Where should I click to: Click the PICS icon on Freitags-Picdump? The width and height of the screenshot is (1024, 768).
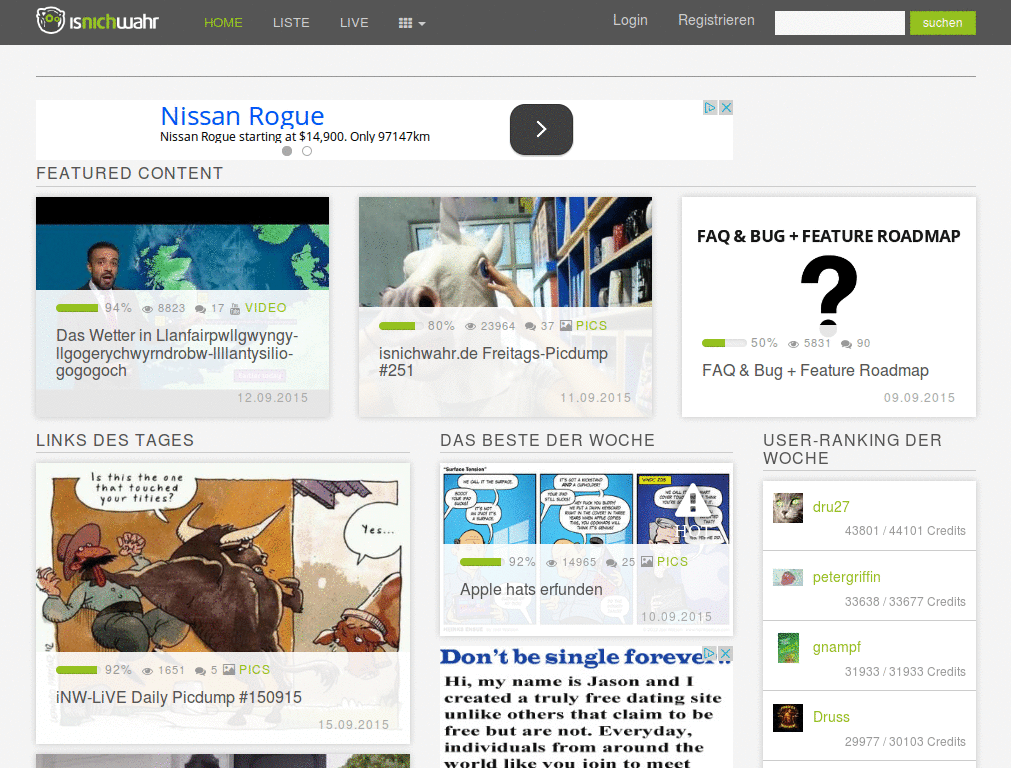[566, 326]
